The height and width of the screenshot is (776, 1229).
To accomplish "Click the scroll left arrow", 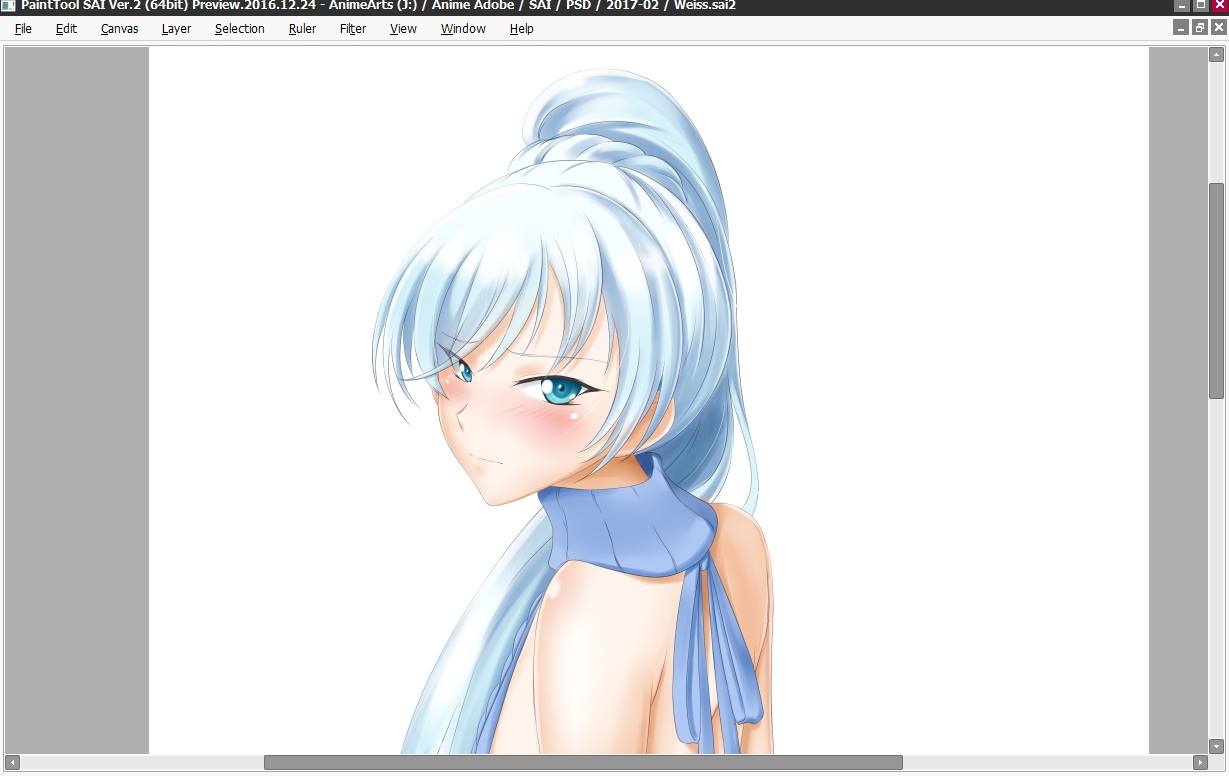I will [x=12, y=762].
